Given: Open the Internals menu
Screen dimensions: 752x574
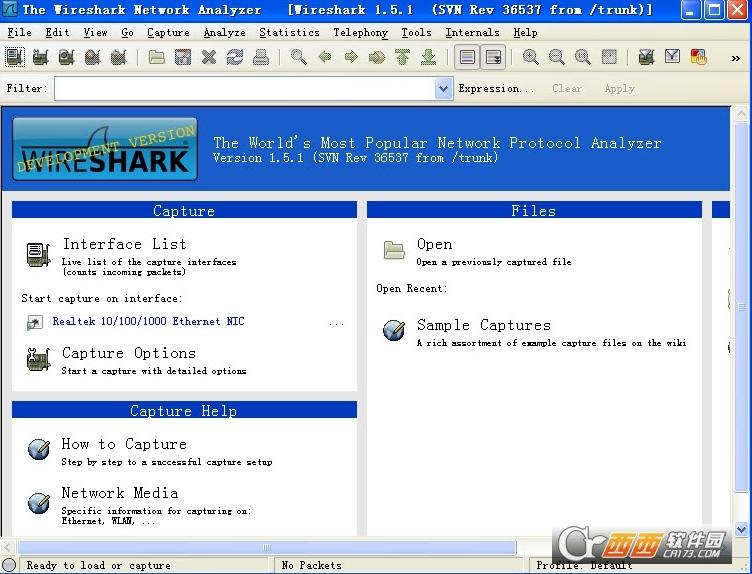Looking at the screenshot, I should pos(472,32).
